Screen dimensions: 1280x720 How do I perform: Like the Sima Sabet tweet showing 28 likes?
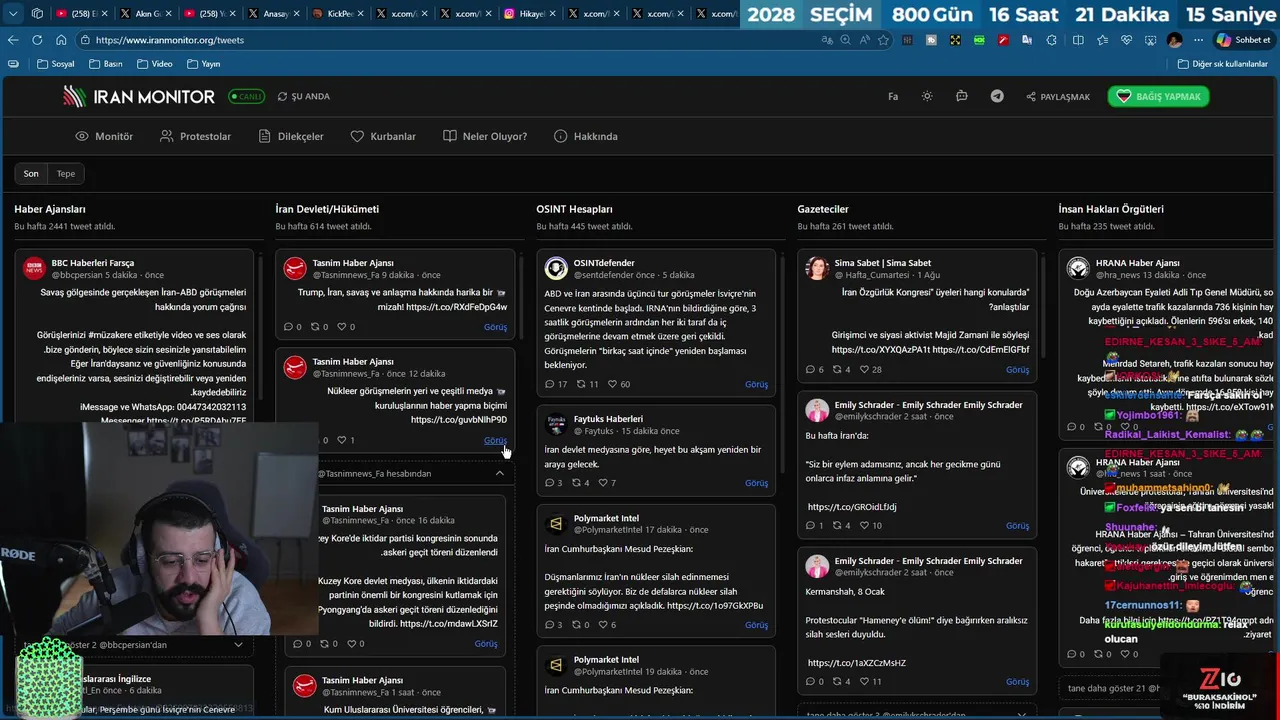tap(870, 369)
